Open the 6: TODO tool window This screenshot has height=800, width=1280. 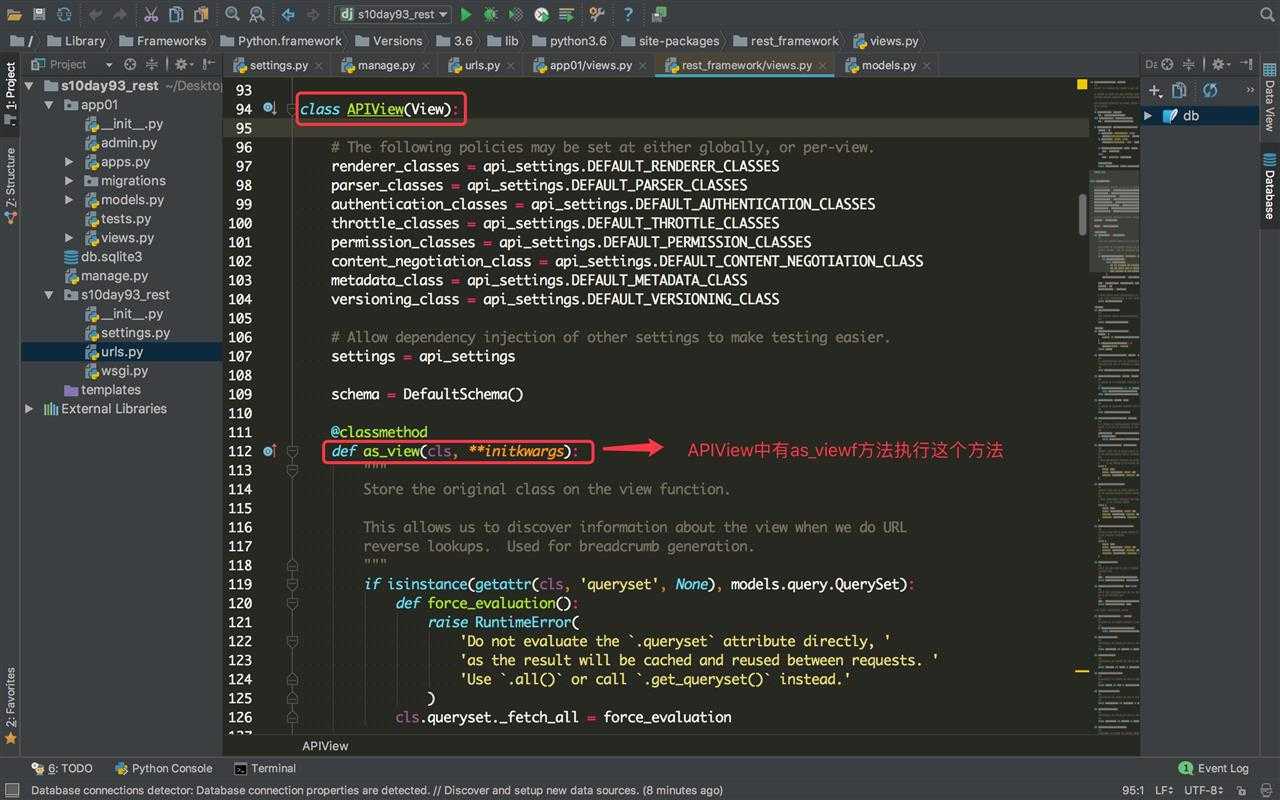pyautogui.click(x=62, y=768)
